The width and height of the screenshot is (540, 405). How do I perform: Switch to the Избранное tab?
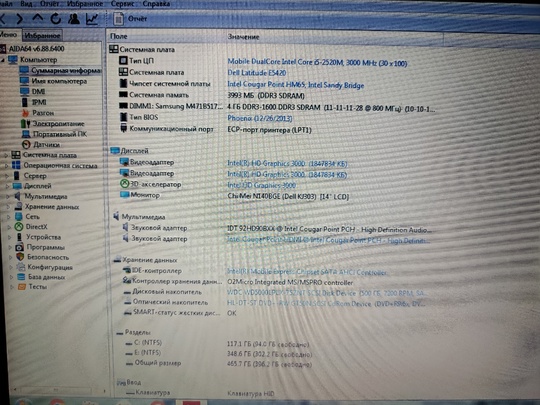(42, 35)
